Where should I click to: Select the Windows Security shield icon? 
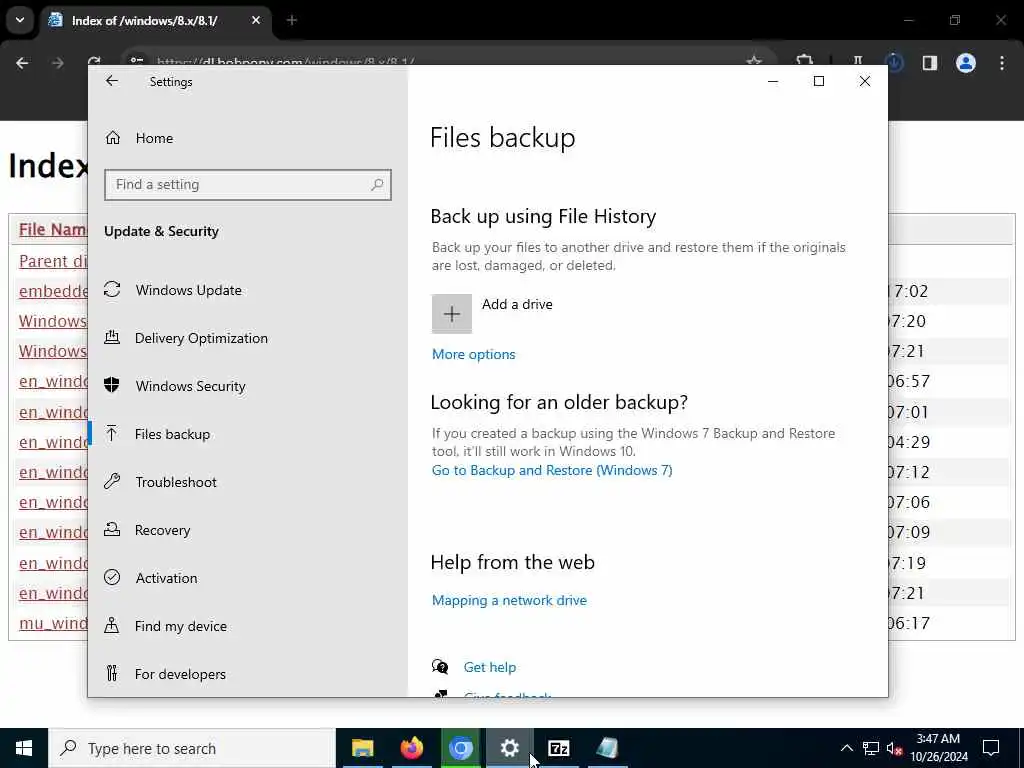pyautogui.click(x=112, y=385)
